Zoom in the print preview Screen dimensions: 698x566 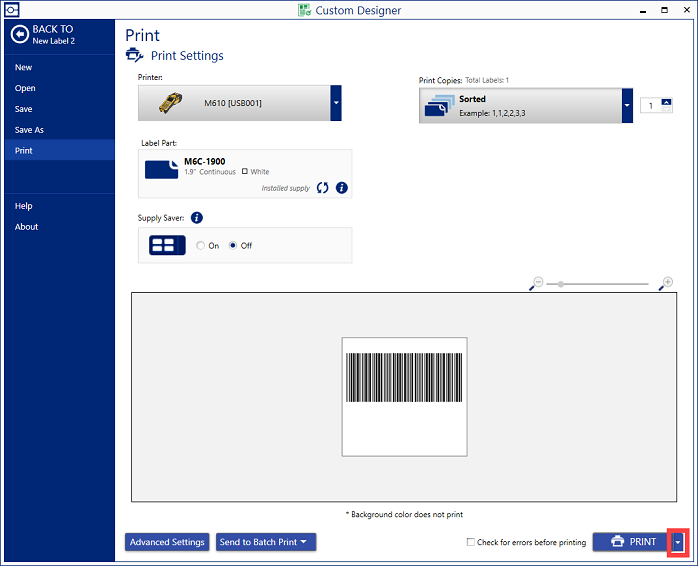(x=666, y=283)
